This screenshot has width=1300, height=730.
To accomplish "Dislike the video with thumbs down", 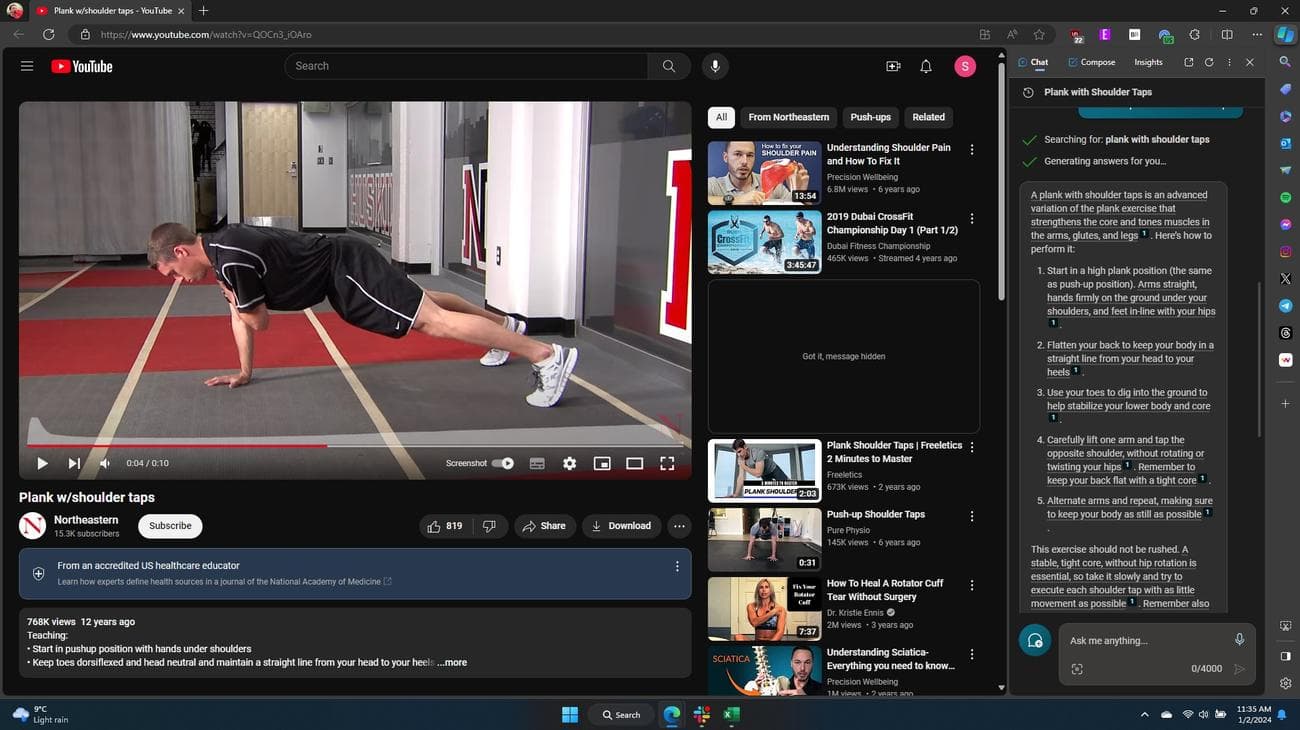I will [x=489, y=526].
